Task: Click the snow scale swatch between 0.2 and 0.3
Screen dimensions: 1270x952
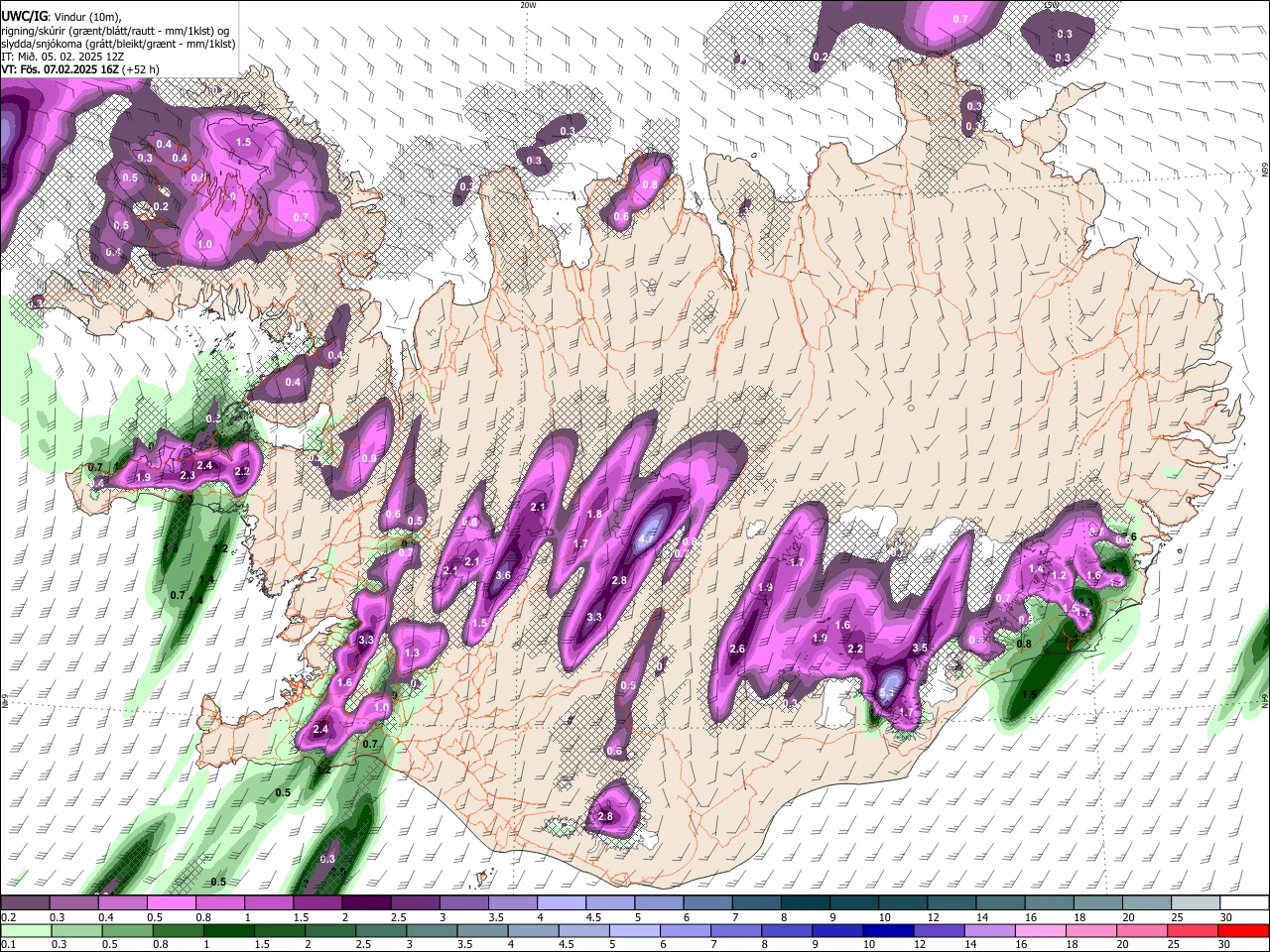Action: click(25, 903)
